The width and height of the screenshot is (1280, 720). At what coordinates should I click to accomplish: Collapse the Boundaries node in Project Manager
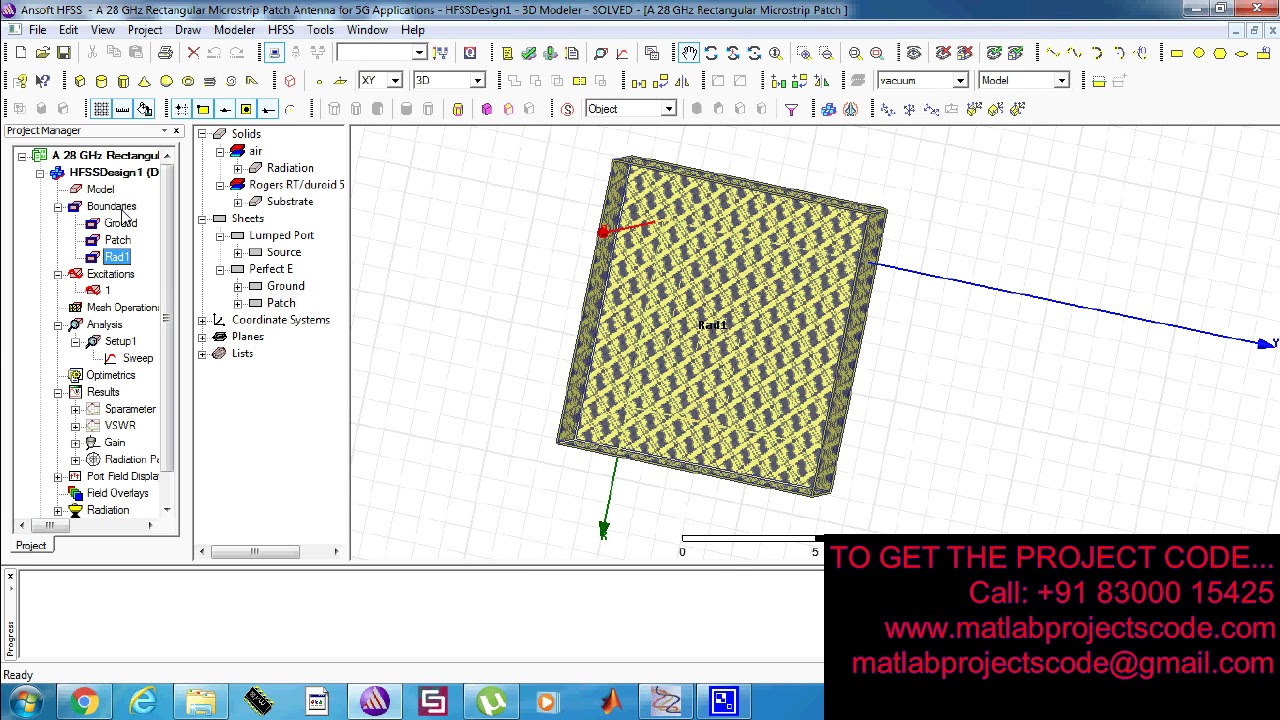coord(58,207)
